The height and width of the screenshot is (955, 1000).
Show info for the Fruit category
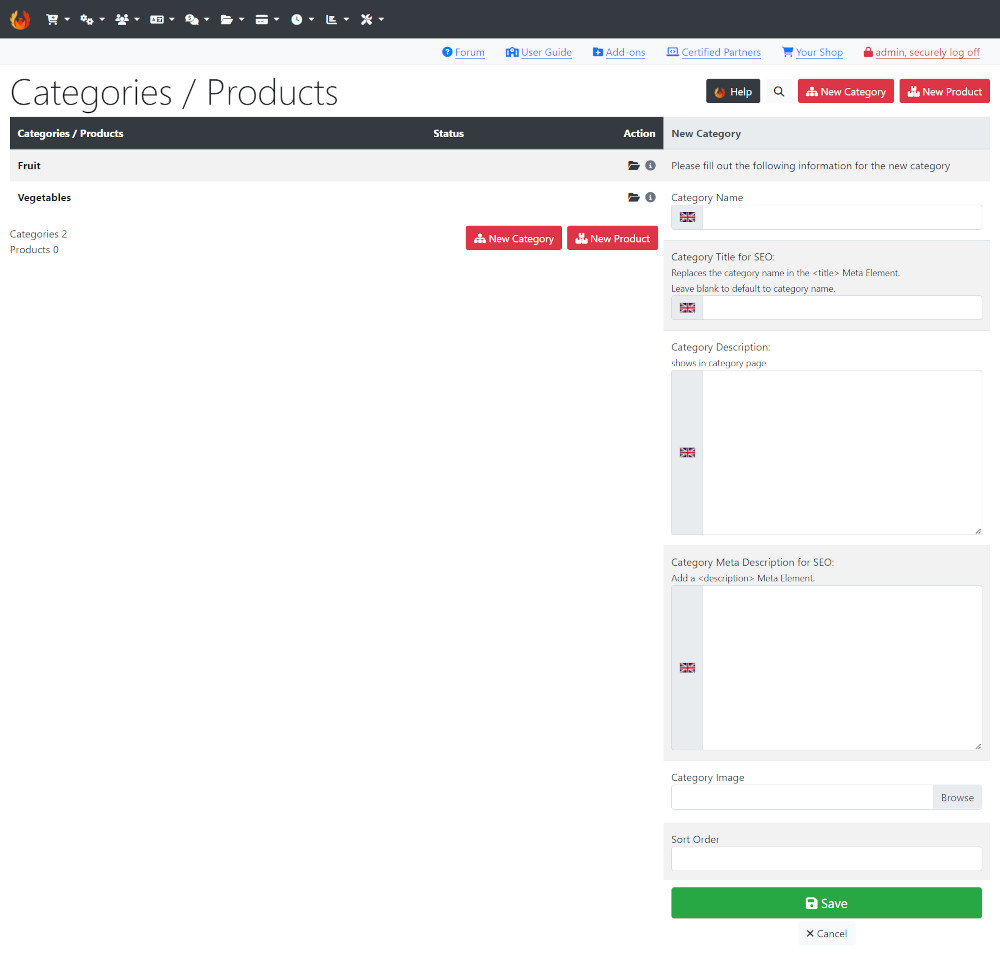pyautogui.click(x=651, y=165)
